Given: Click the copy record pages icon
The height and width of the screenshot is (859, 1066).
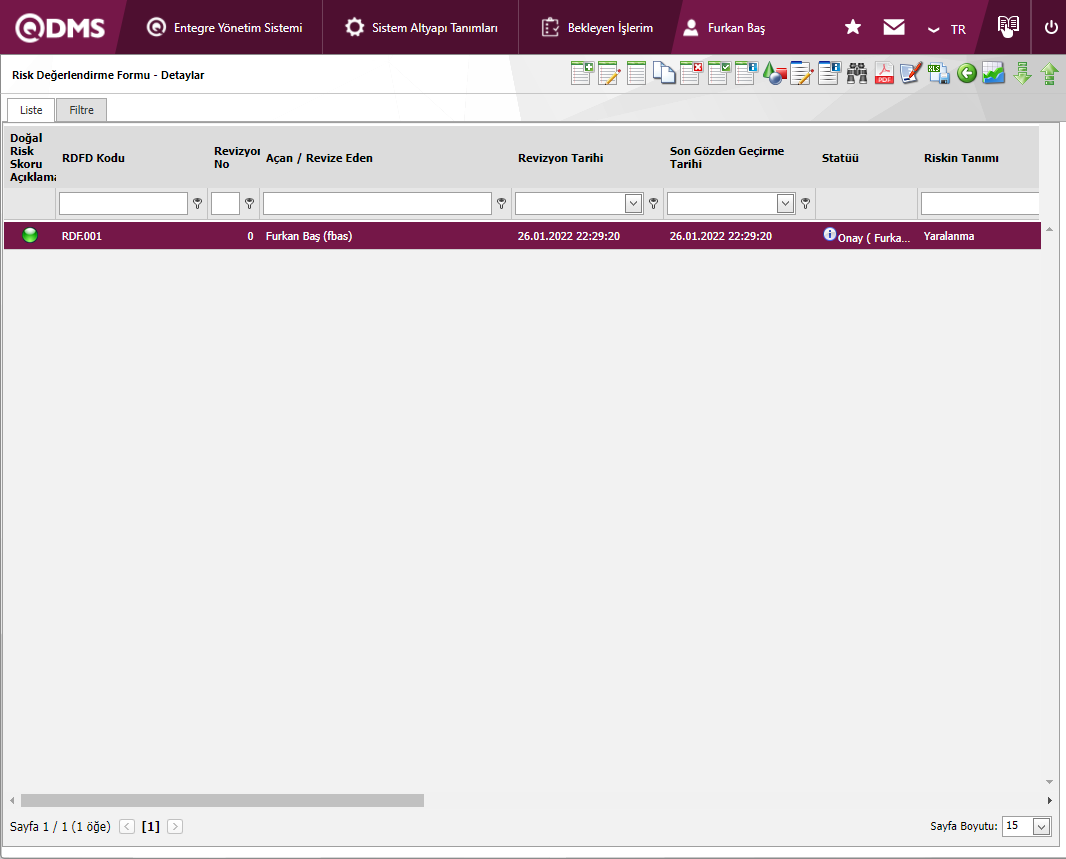Looking at the screenshot, I should coord(664,73).
